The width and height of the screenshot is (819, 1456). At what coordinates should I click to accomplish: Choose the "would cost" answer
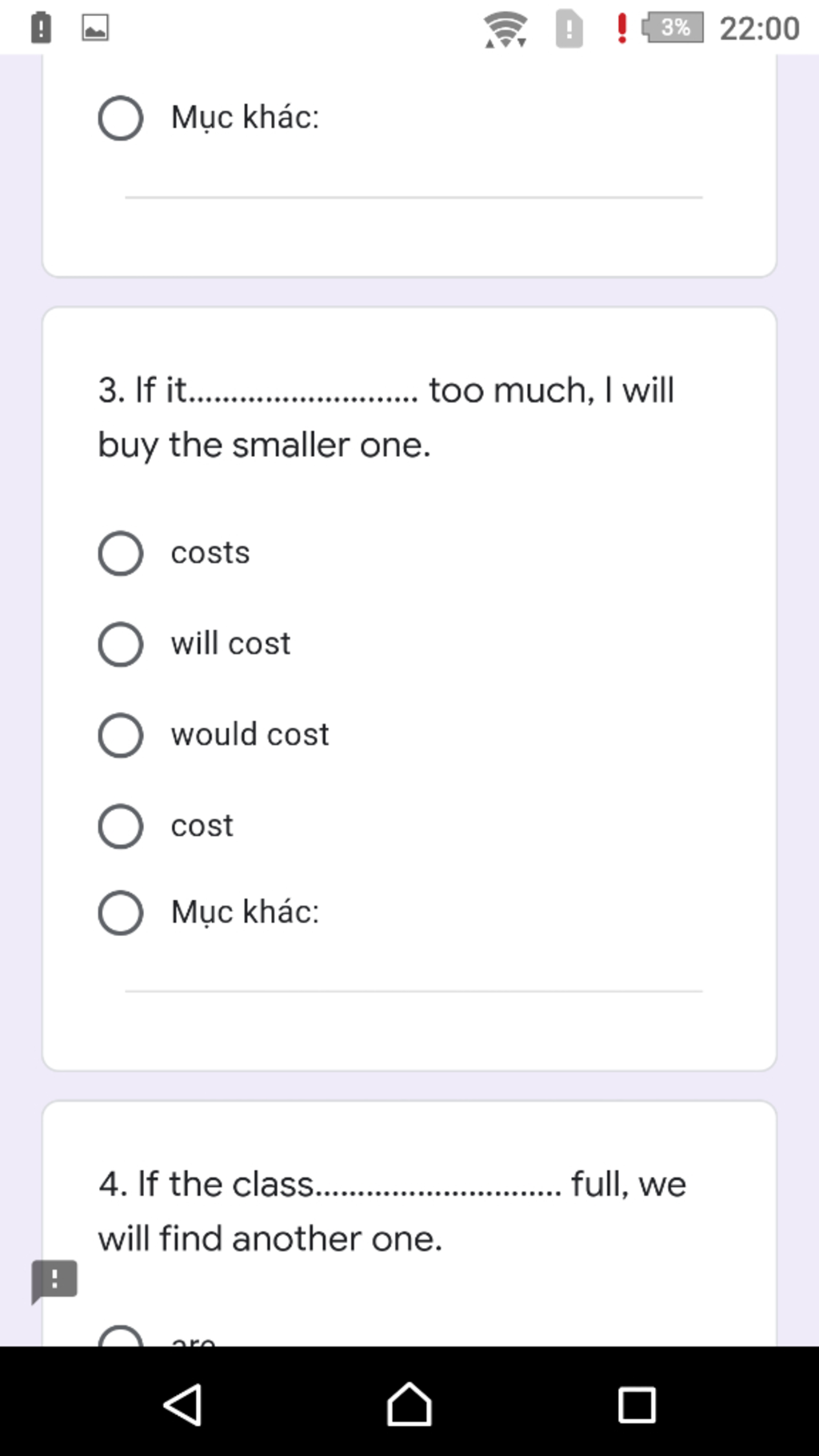(121, 735)
